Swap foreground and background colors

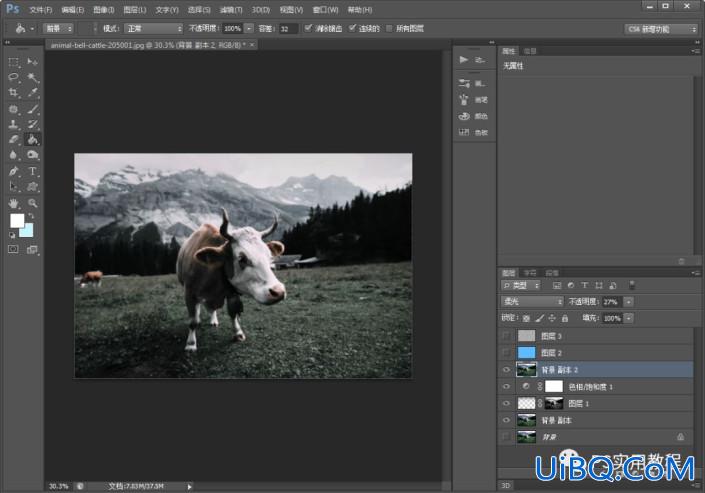coord(31,216)
